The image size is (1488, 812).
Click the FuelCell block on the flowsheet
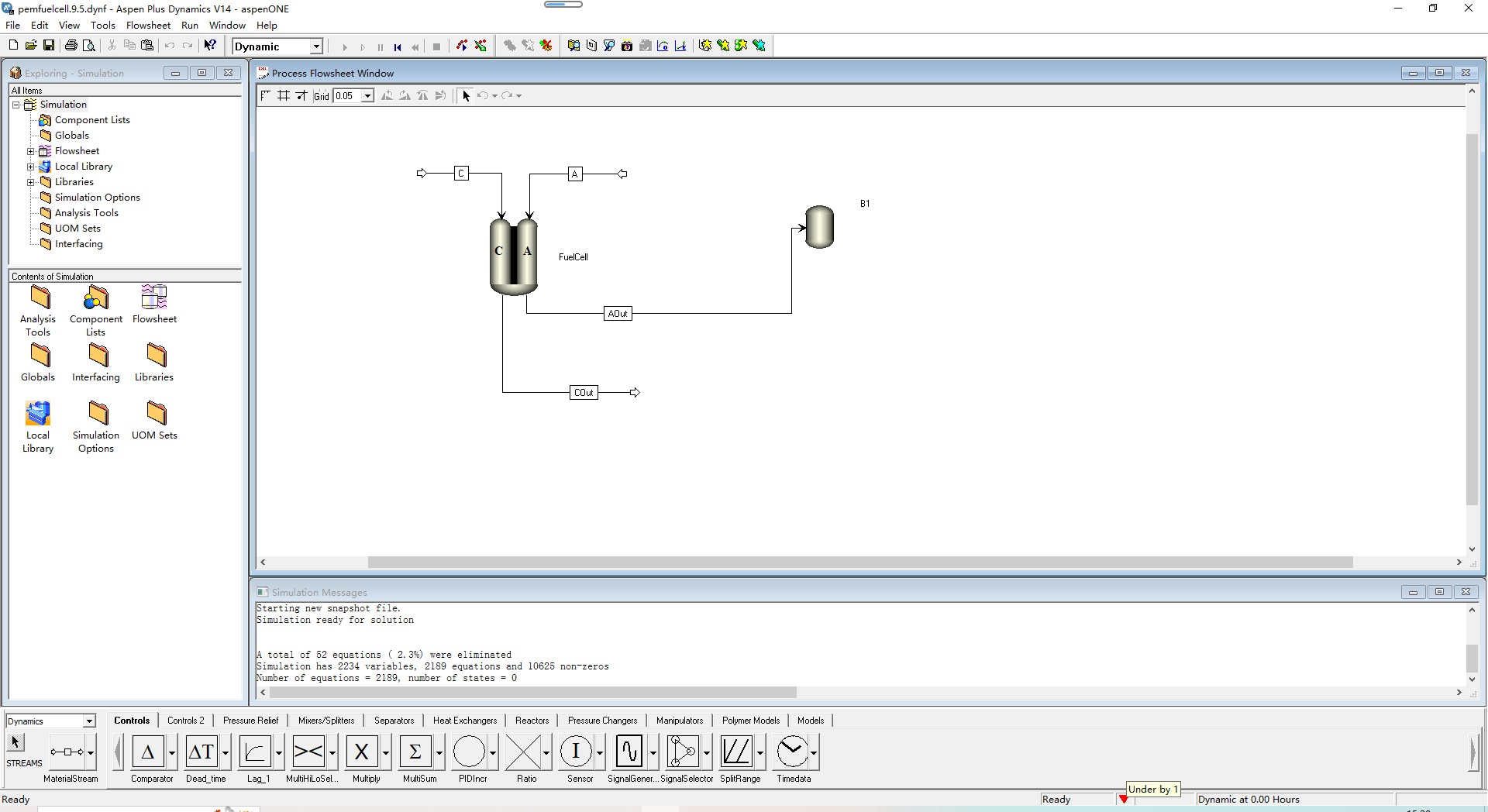514,256
